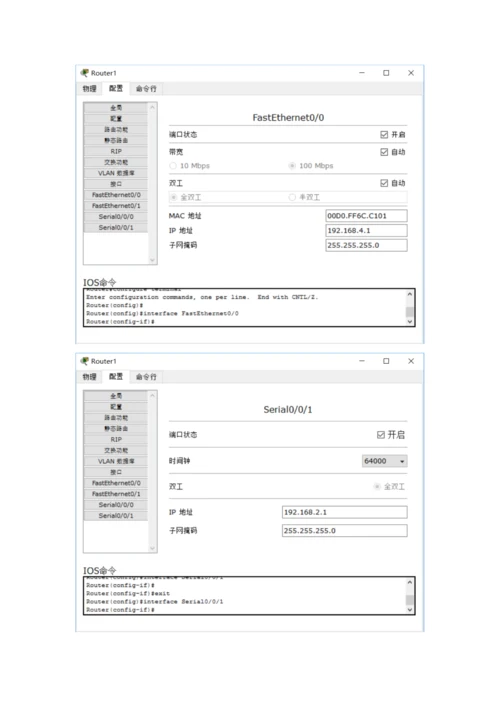Select FastEthernet0/0 in upper window sidebar
Screen dimensions: 500x707
click(116, 195)
